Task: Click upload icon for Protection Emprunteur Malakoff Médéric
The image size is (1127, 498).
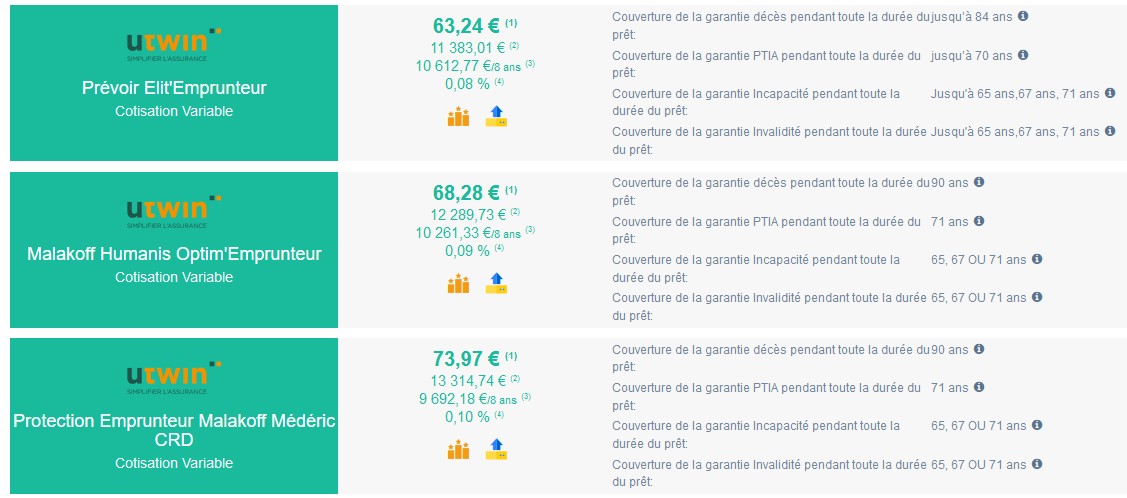Action: [496, 449]
